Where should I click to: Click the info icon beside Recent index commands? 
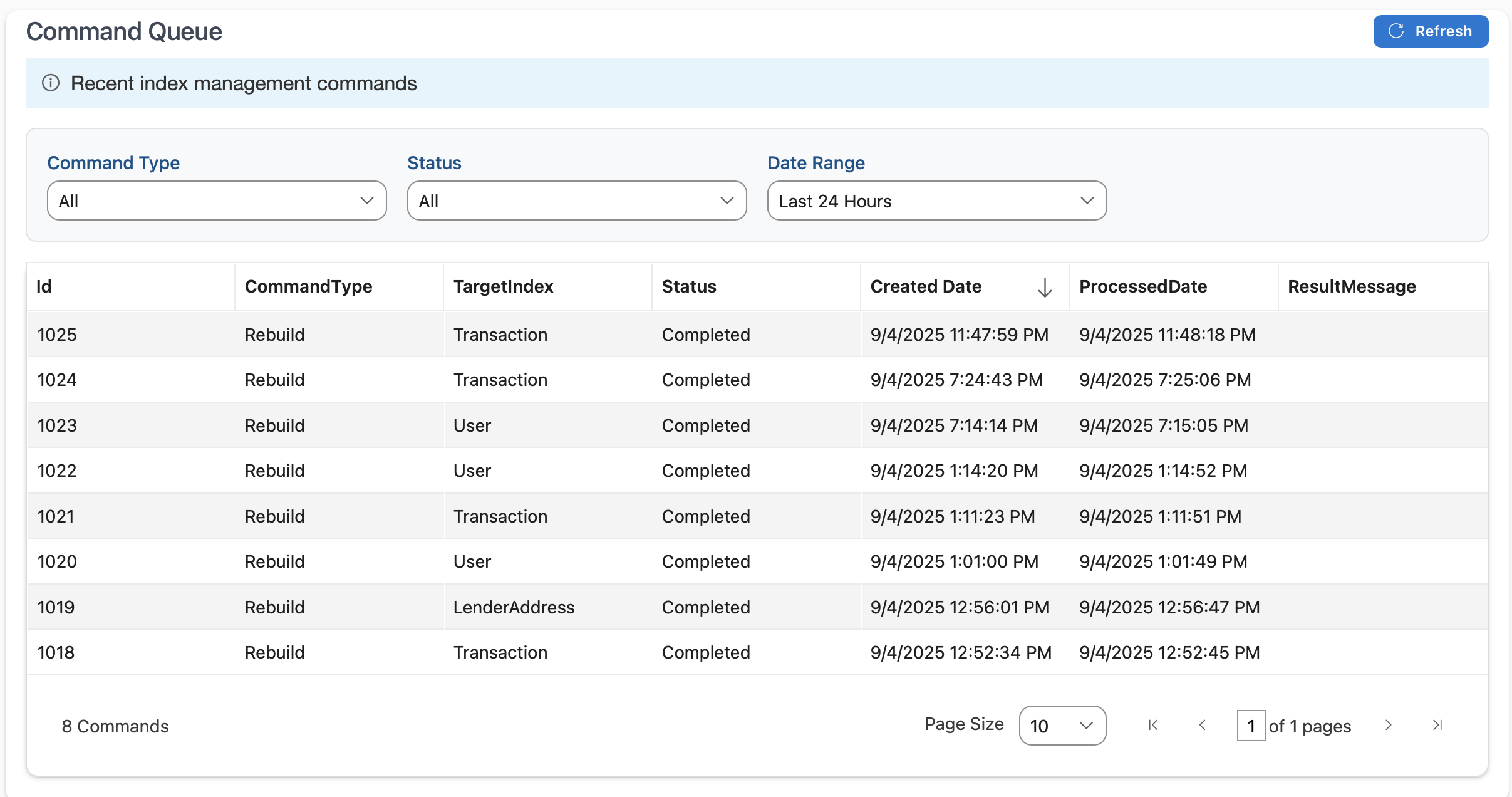[51, 83]
